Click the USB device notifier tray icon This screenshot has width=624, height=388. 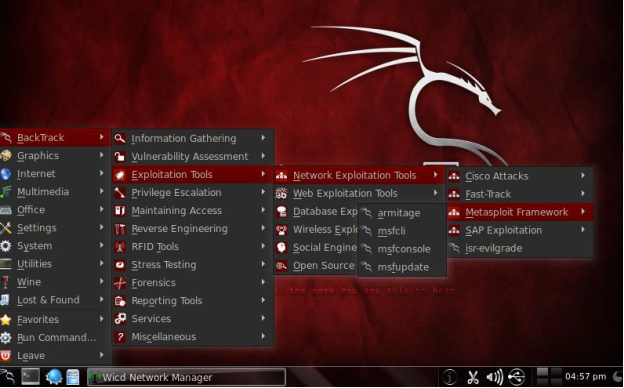(x=517, y=376)
